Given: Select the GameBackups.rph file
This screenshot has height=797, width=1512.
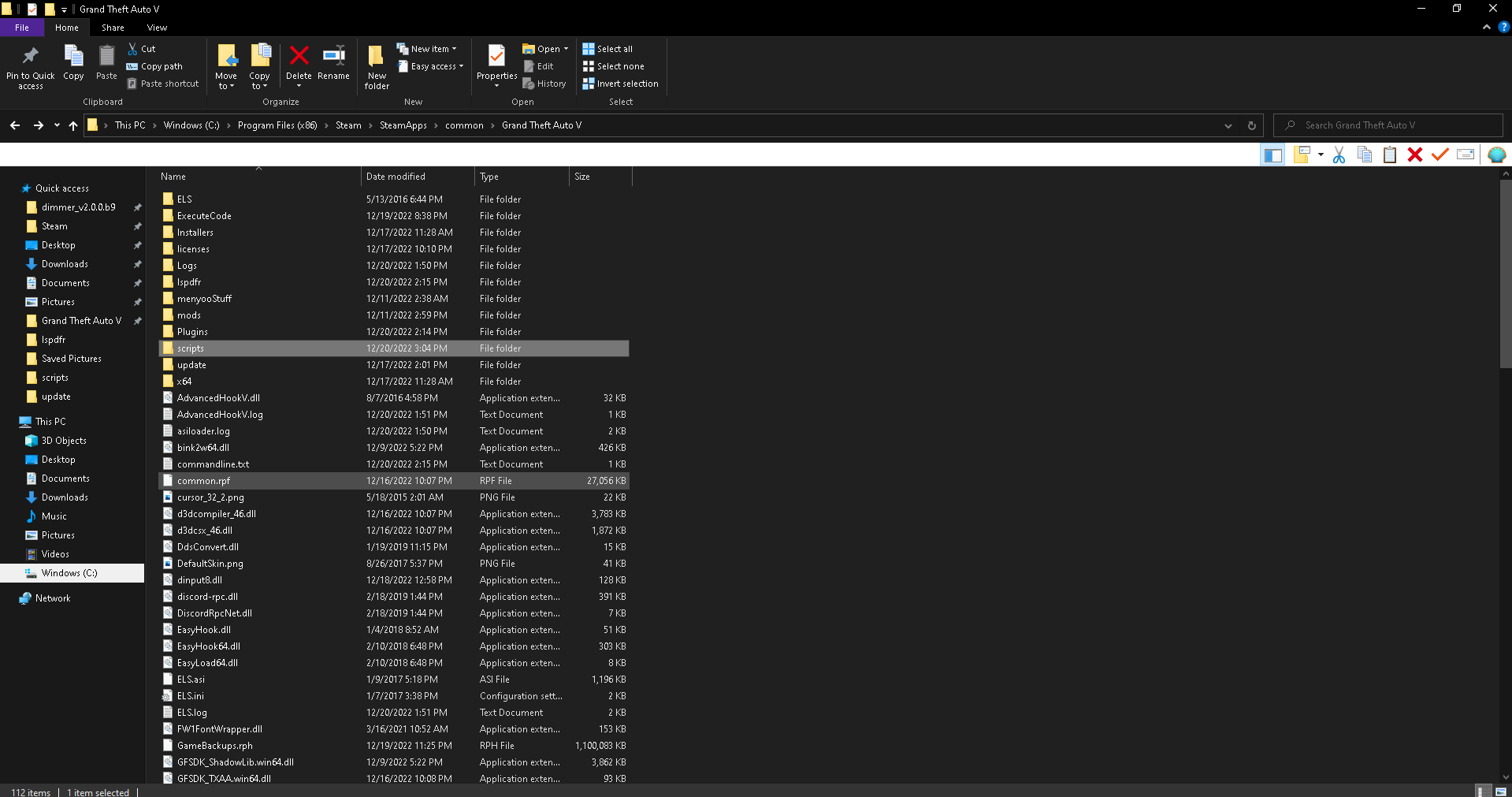Looking at the screenshot, I should tap(394, 746).
